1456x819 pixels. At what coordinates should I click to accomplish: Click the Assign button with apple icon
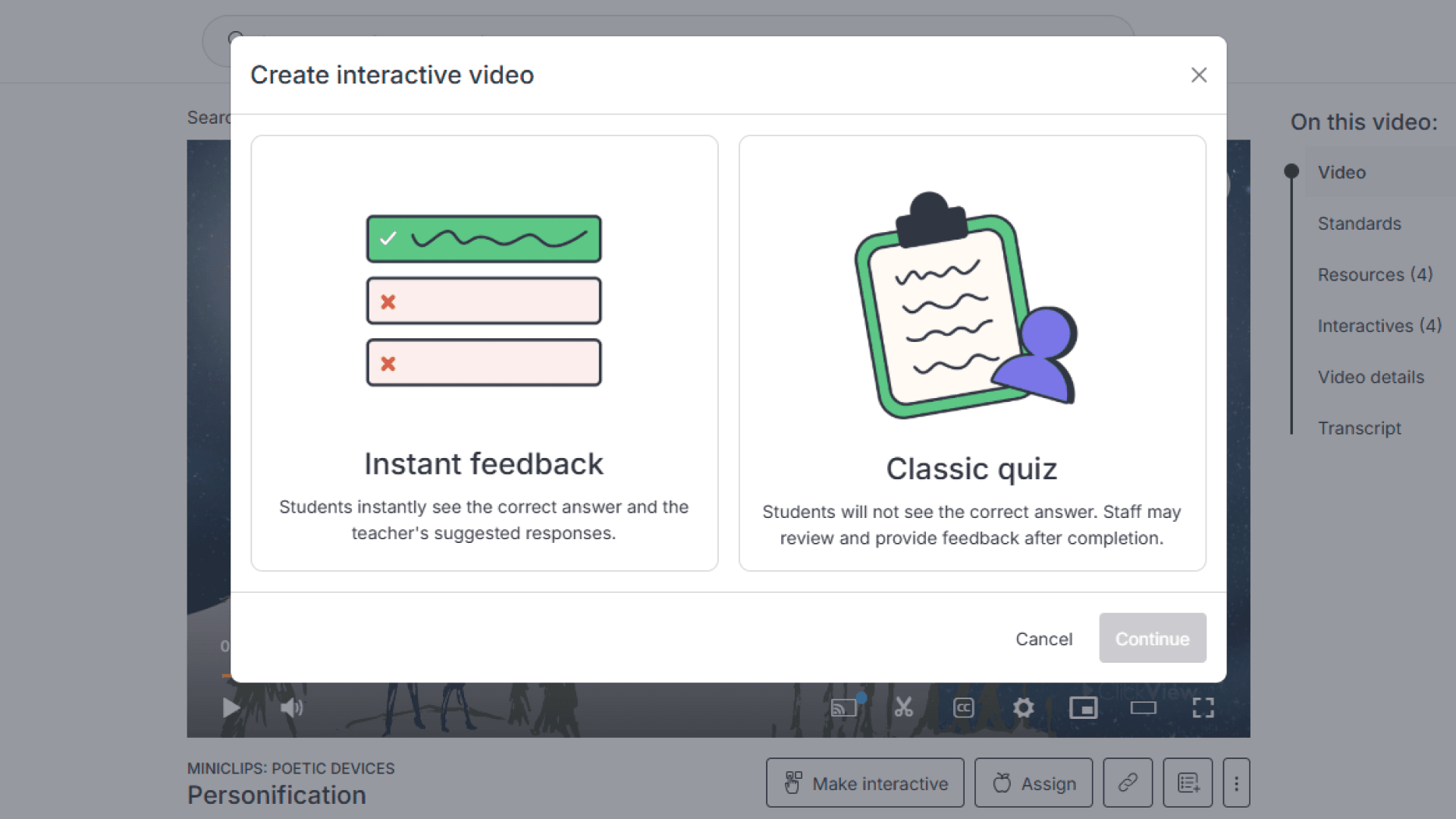coord(1034,783)
